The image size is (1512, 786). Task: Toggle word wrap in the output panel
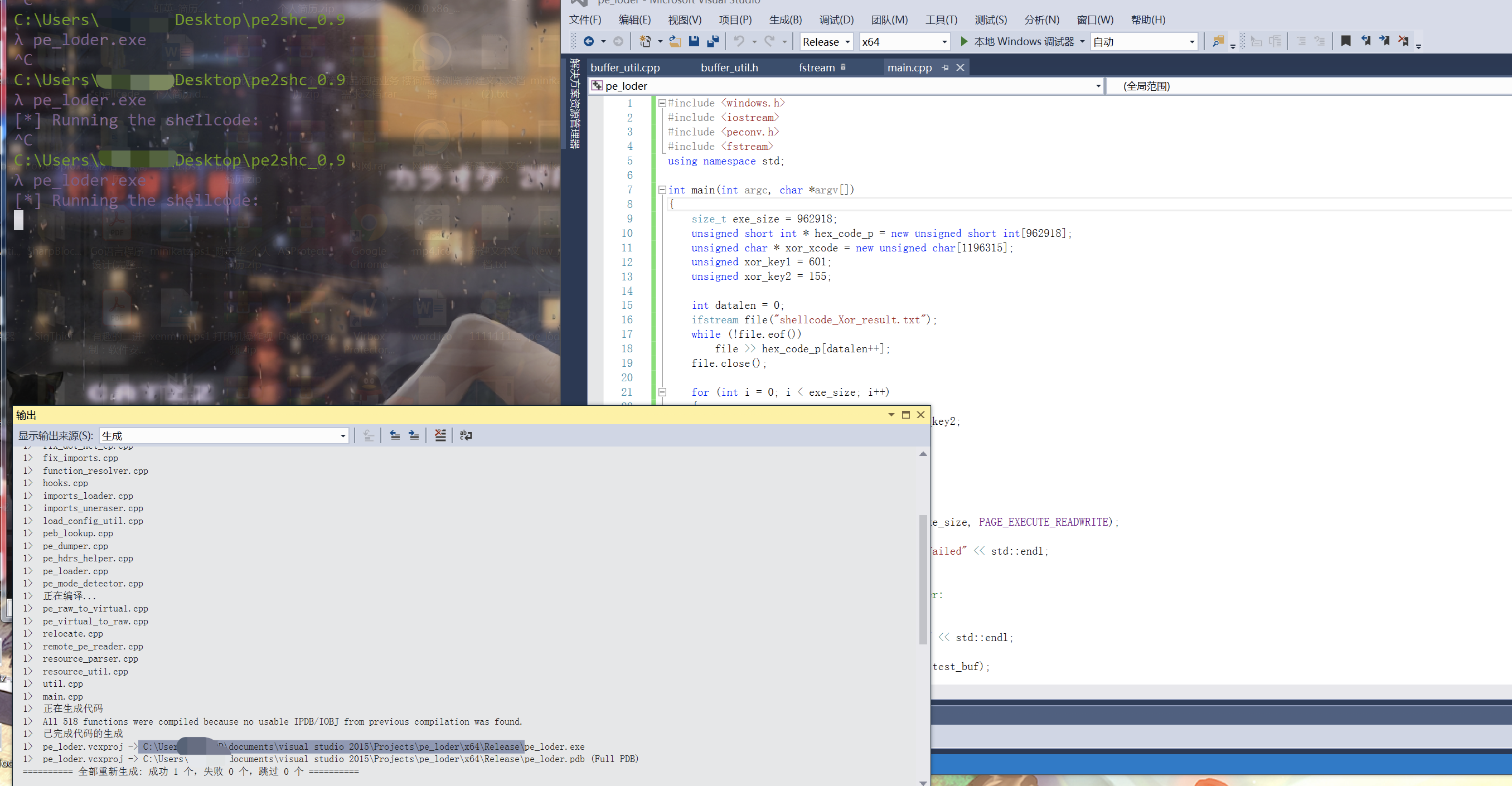pos(466,435)
